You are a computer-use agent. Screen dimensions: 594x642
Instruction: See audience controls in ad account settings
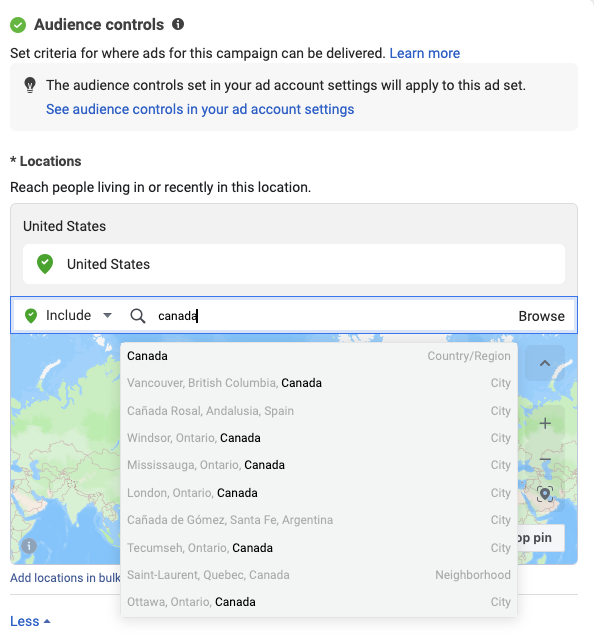pos(200,109)
